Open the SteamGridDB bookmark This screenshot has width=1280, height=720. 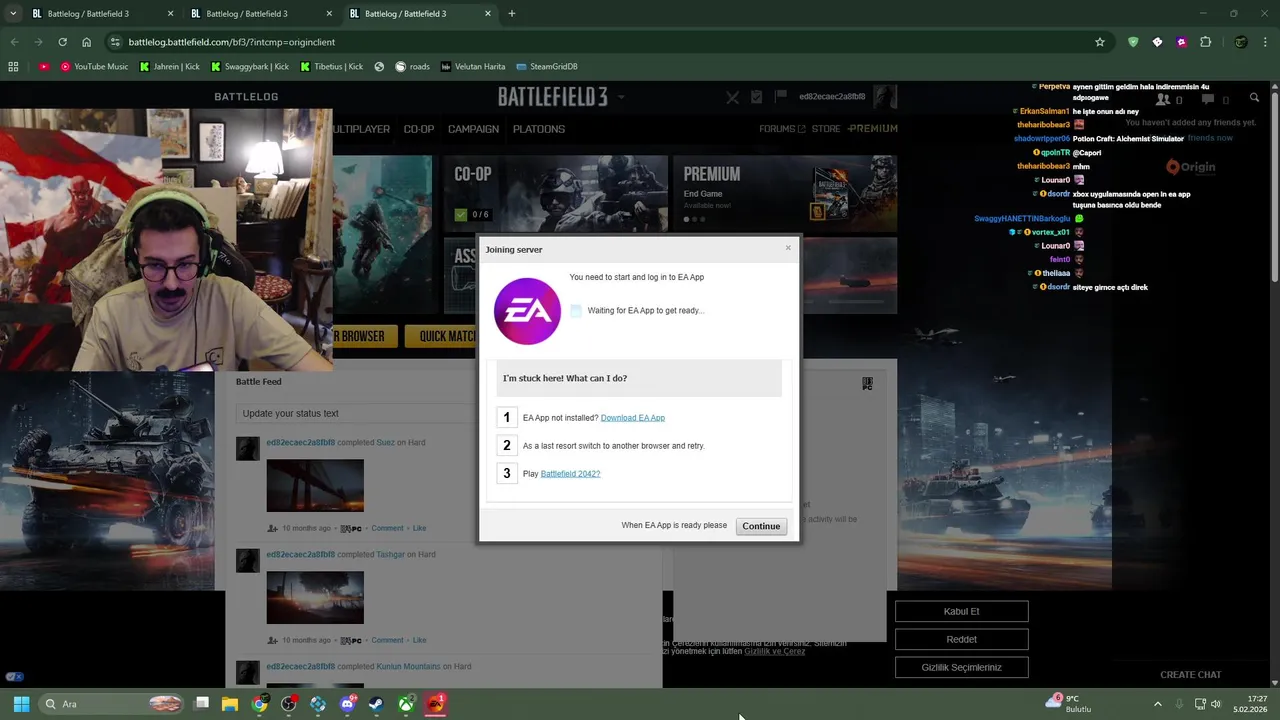coord(547,66)
